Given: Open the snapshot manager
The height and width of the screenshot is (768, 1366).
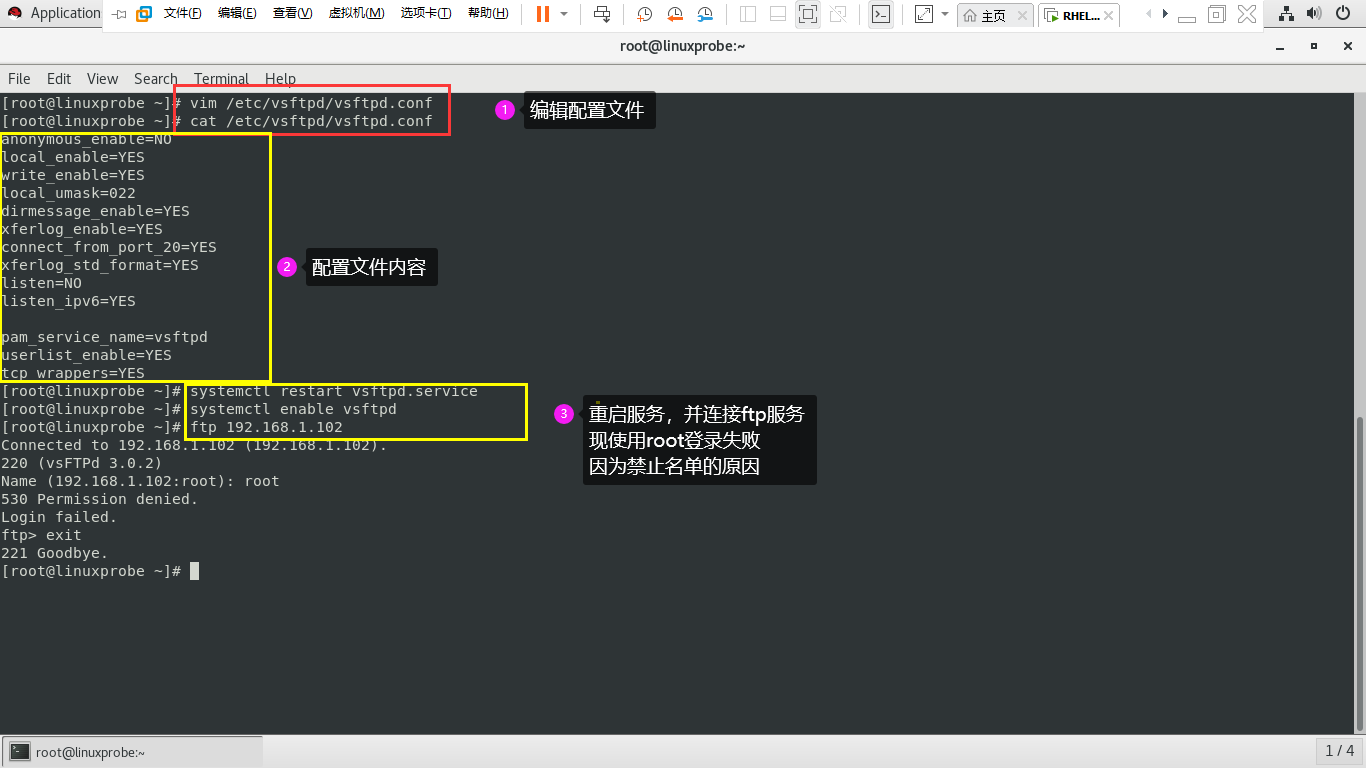Looking at the screenshot, I should (705, 14).
